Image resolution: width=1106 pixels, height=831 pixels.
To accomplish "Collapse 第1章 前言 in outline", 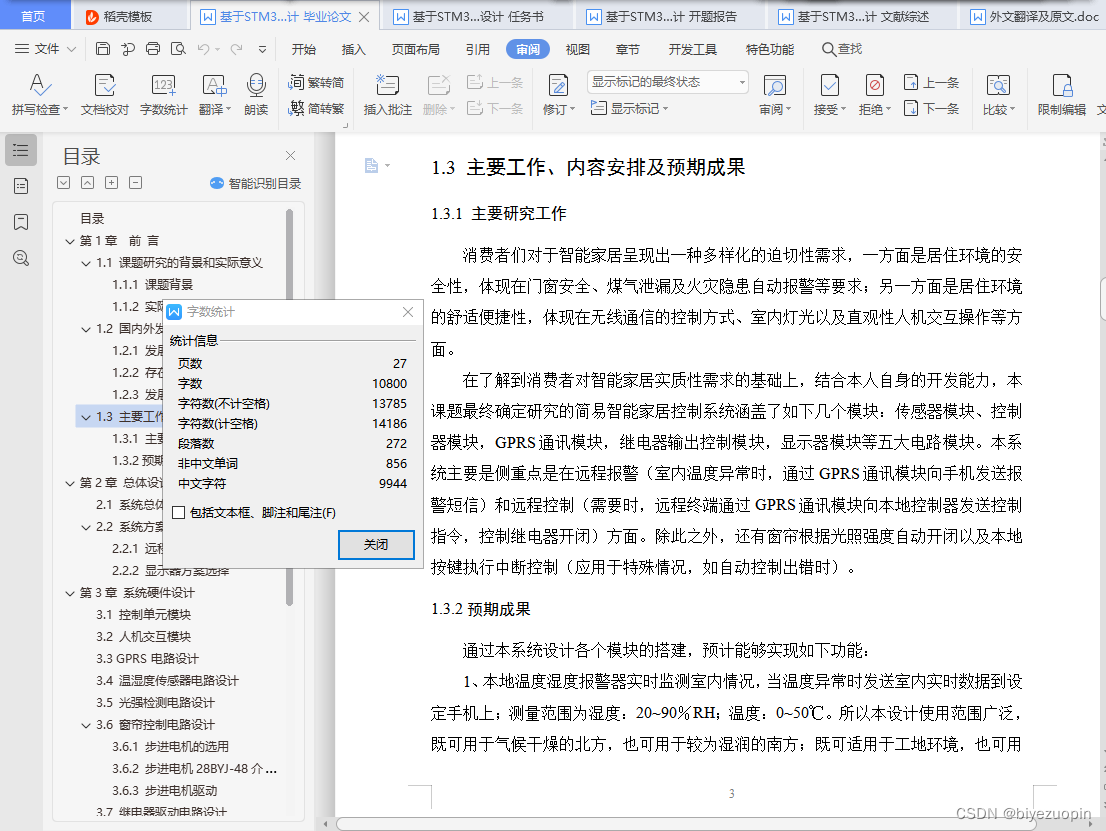I will click(x=70, y=241).
